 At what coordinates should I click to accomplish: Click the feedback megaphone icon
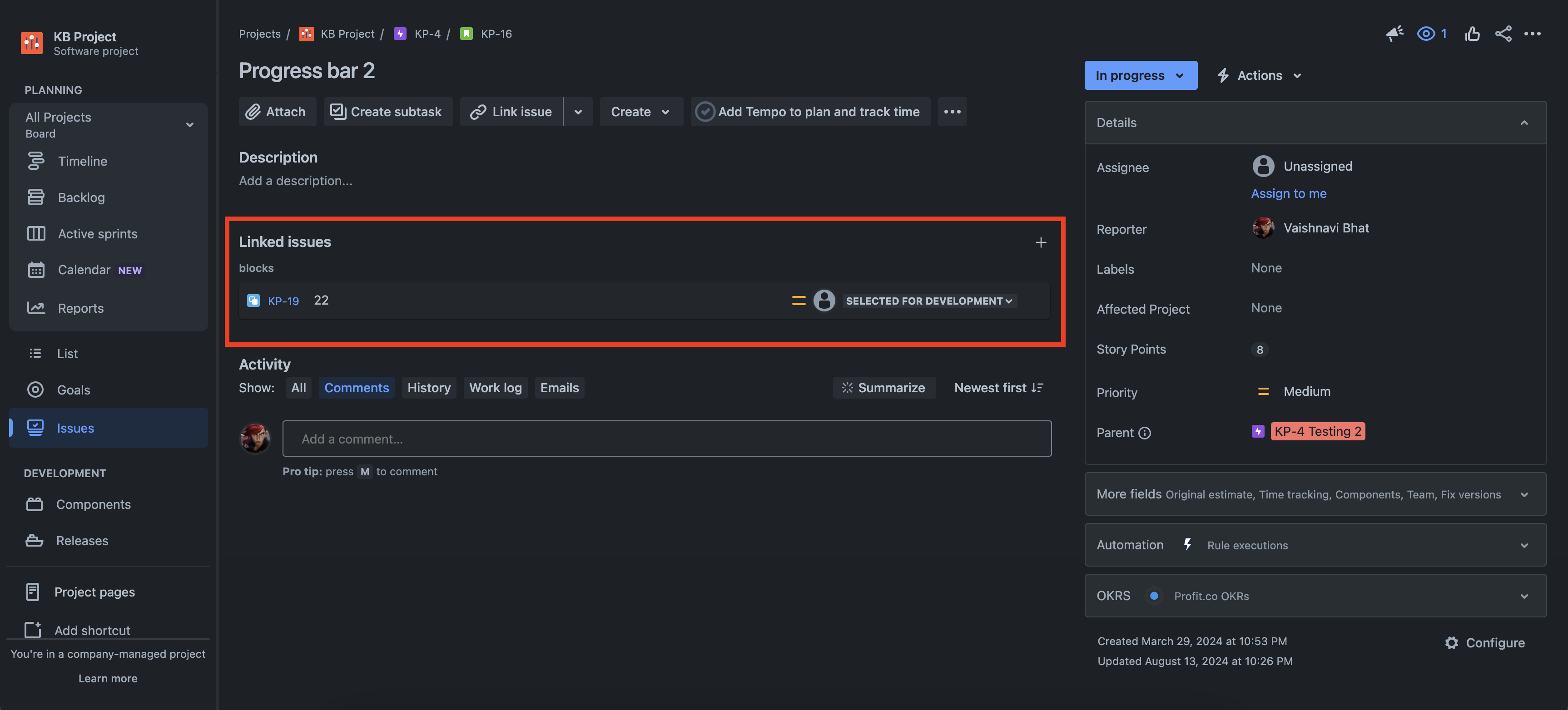coord(1394,34)
